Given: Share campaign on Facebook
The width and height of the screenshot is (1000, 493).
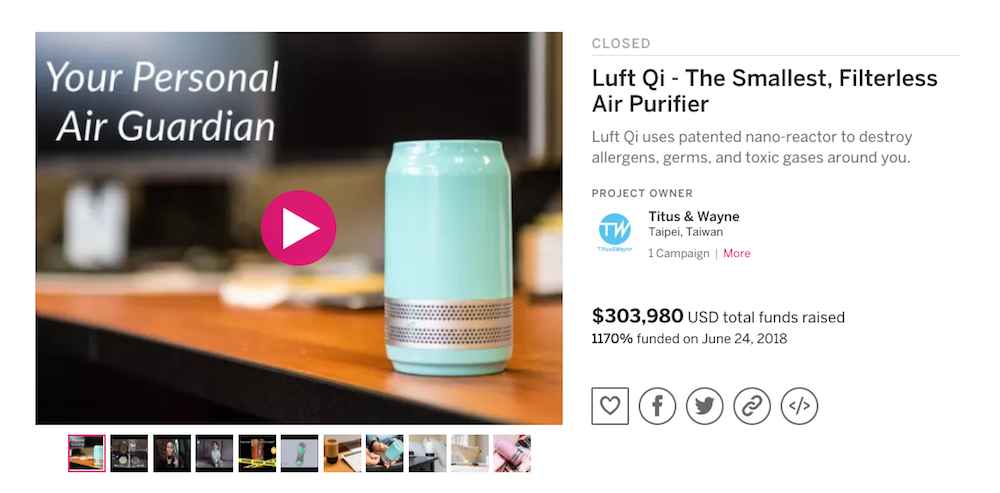Looking at the screenshot, I should click(x=657, y=406).
